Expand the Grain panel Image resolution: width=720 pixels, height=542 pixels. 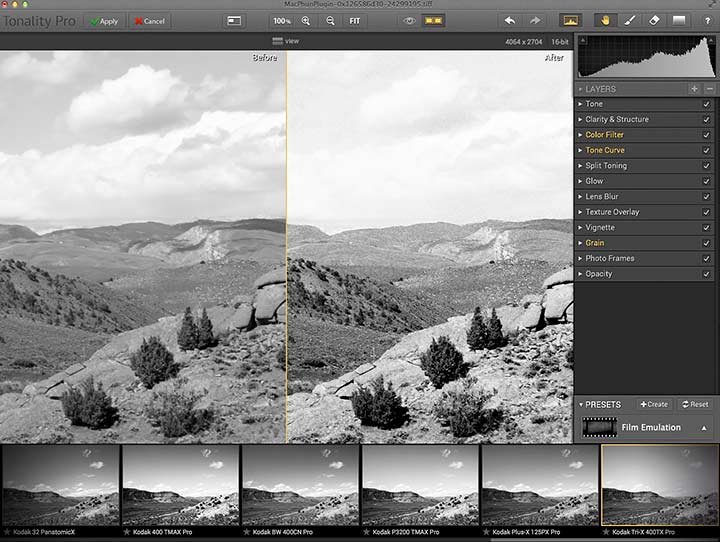tap(580, 243)
